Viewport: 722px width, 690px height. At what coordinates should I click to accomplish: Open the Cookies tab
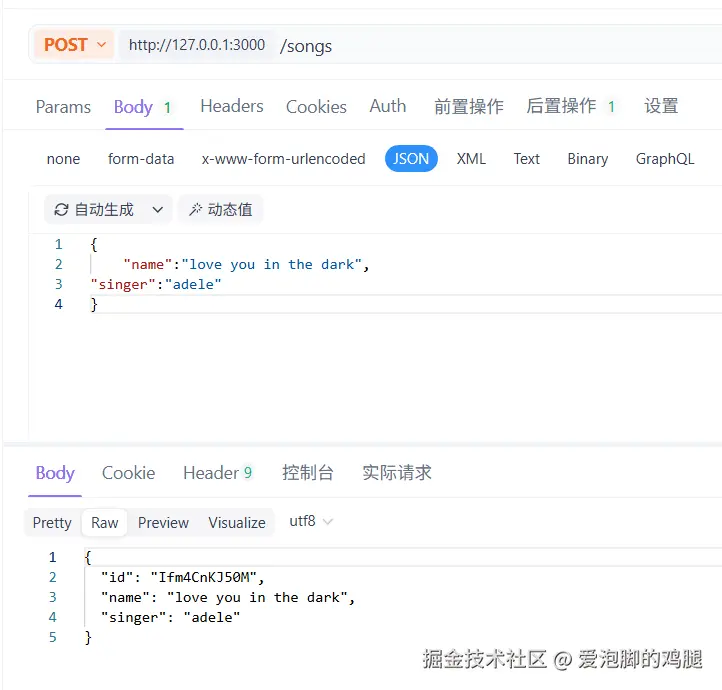[316, 107]
